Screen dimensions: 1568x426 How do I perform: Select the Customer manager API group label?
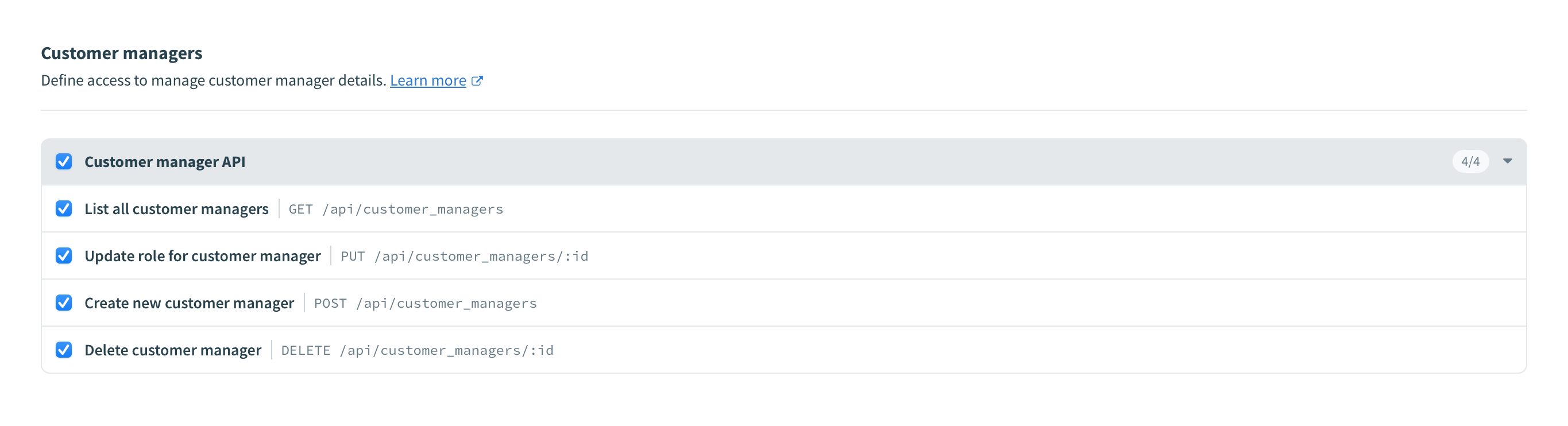[x=164, y=162]
